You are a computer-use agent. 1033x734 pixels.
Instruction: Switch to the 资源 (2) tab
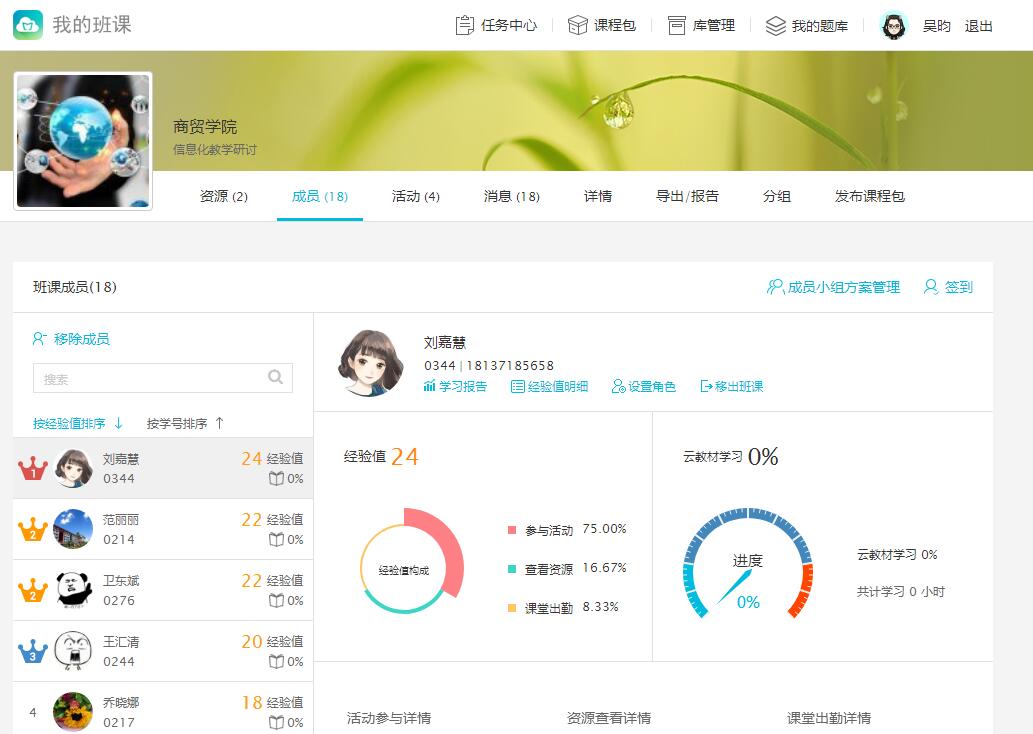pyautogui.click(x=224, y=197)
